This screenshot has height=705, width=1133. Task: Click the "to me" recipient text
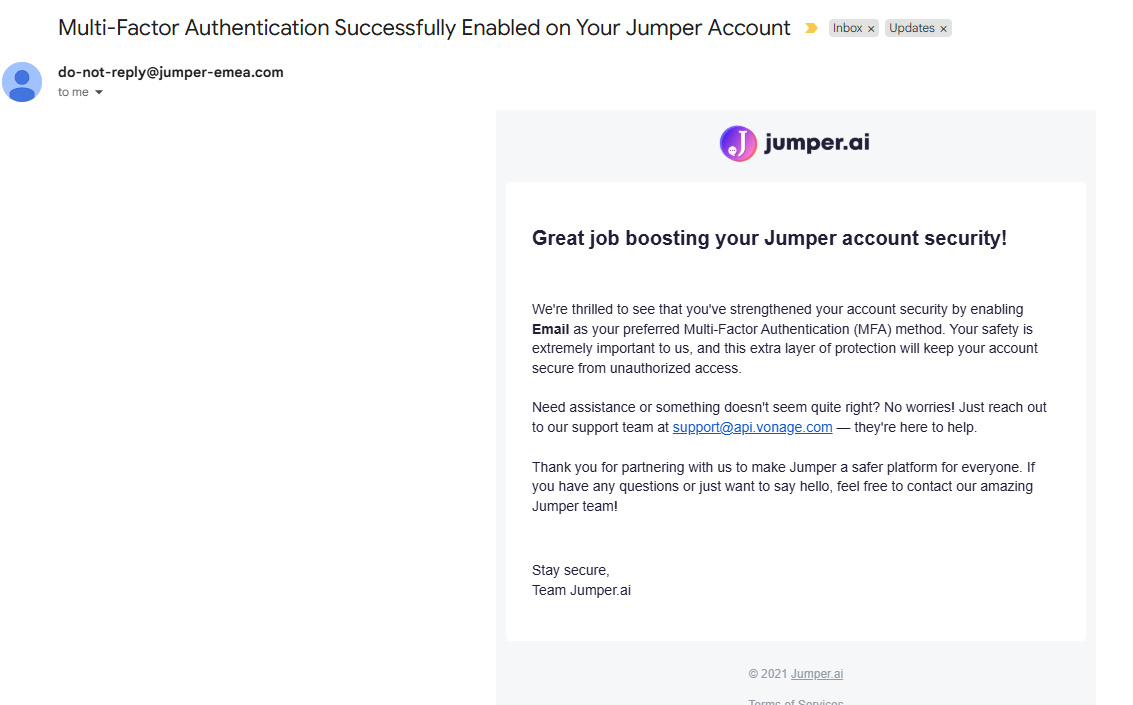click(73, 92)
